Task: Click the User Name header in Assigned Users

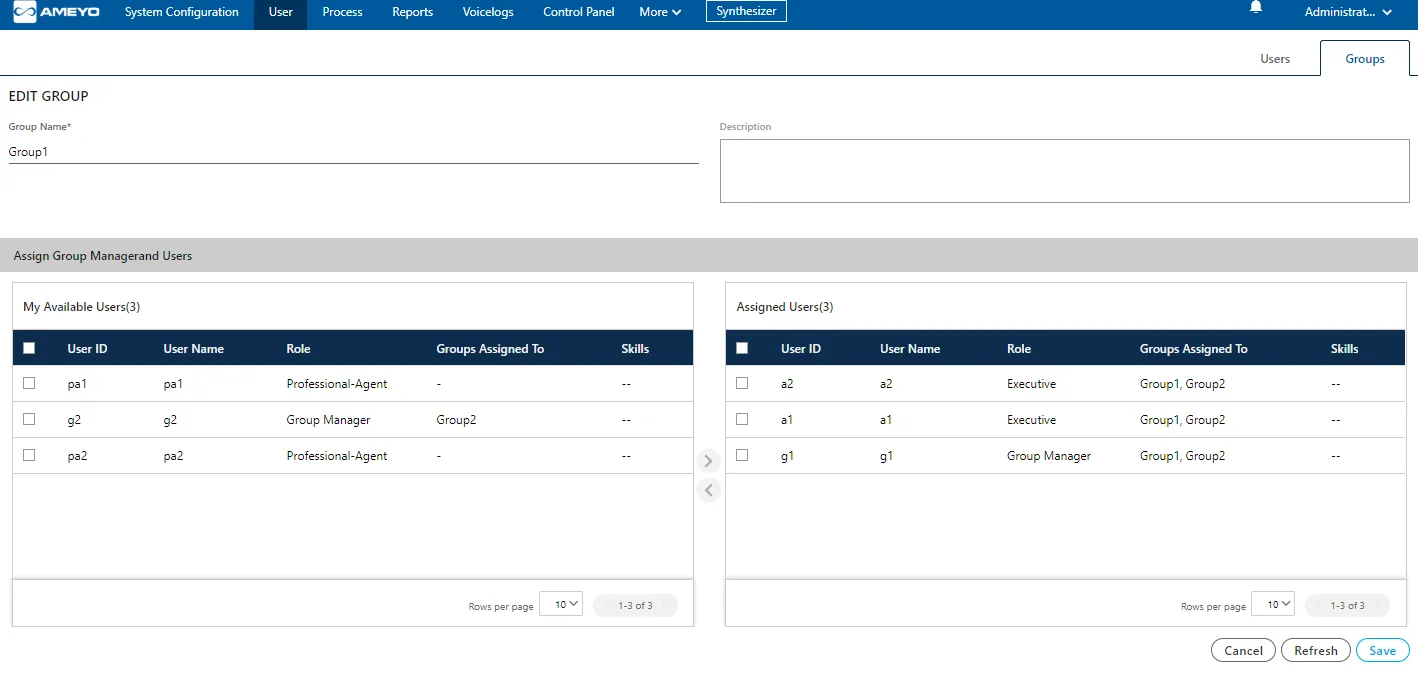Action: click(x=910, y=349)
